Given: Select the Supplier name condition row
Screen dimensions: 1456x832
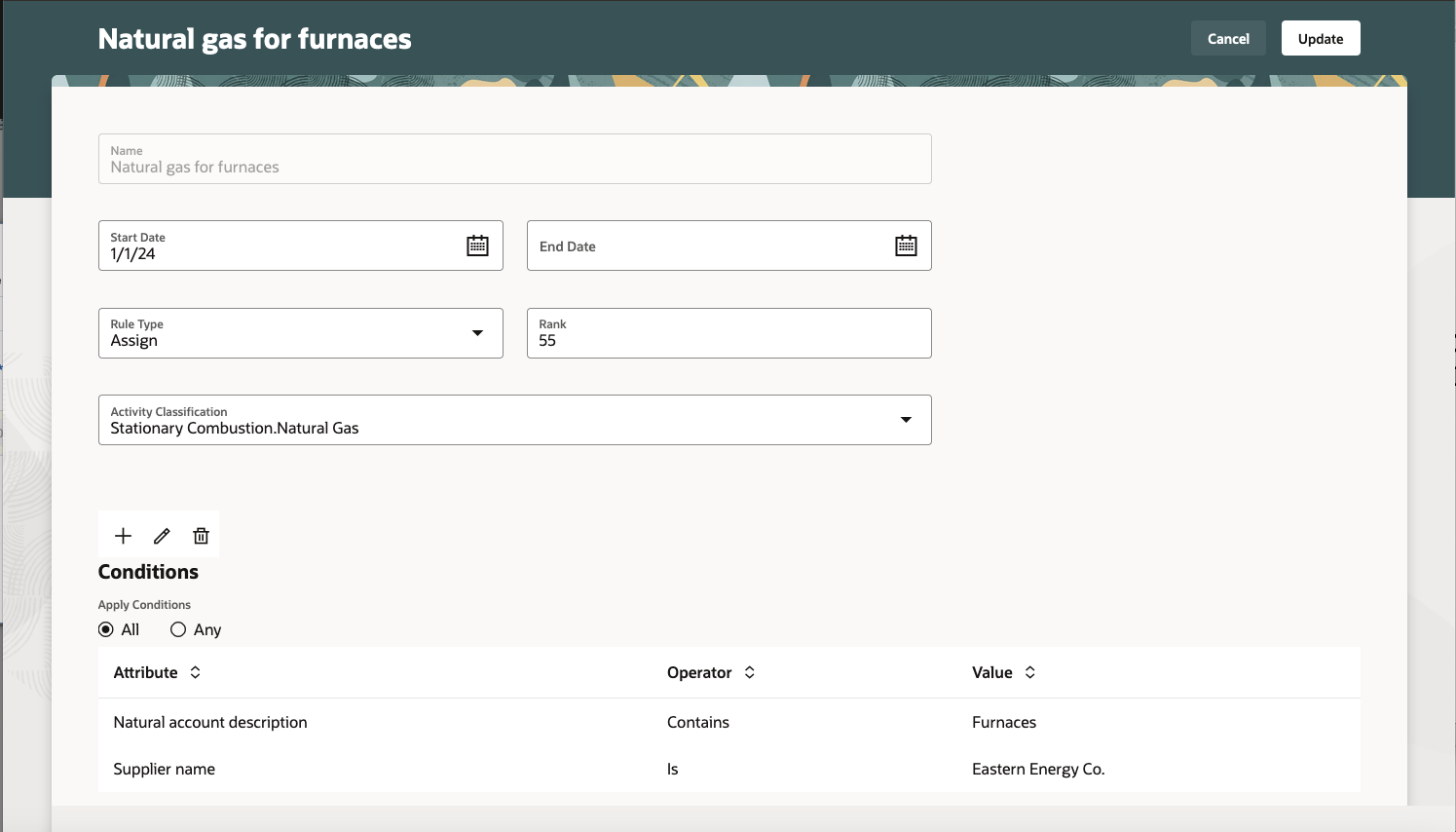Looking at the screenshot, I should (x=729, y=769).
